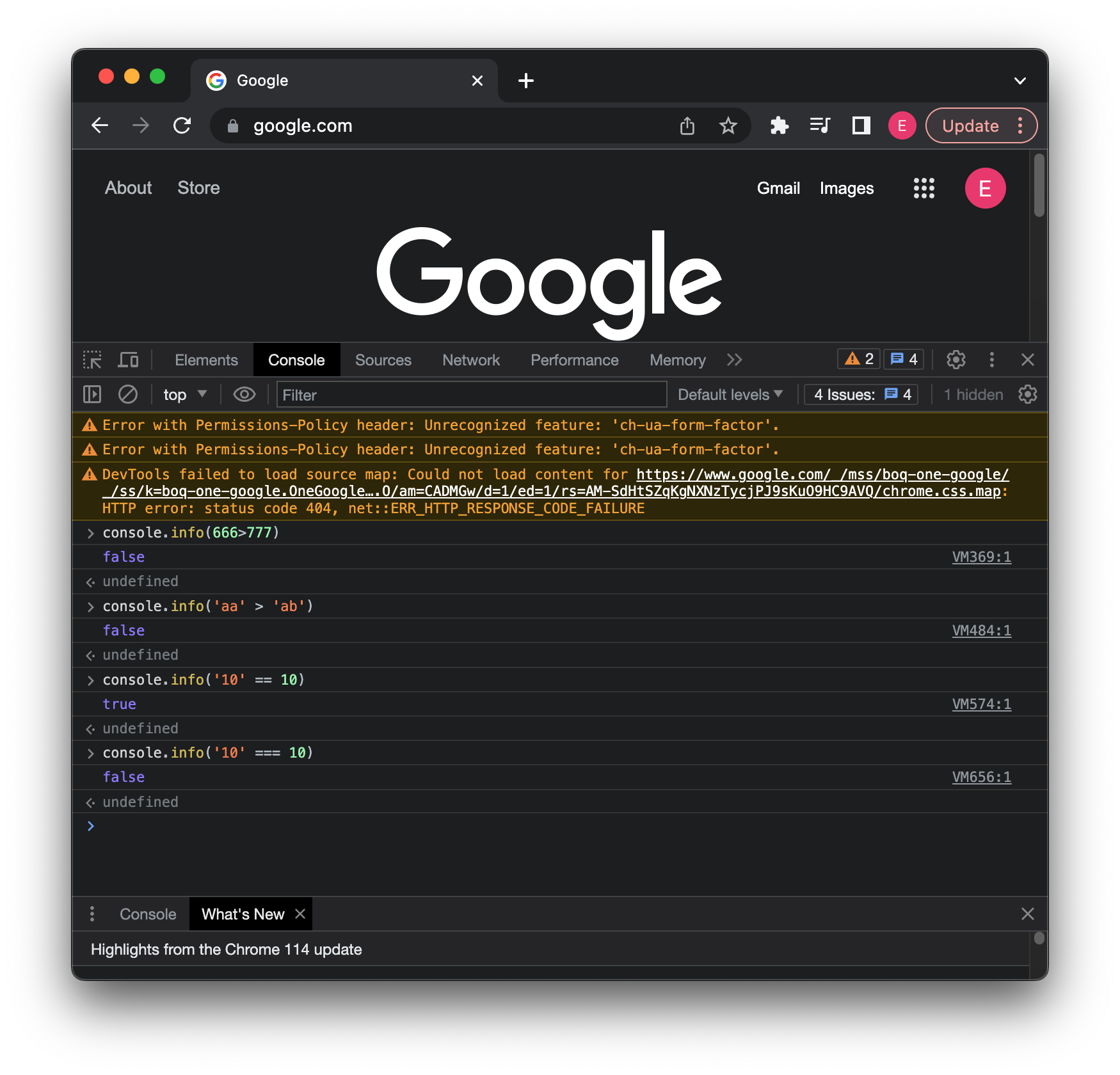Open the Store link
This screenshot has width=1120, height=1075.
[x=198, y=188]
